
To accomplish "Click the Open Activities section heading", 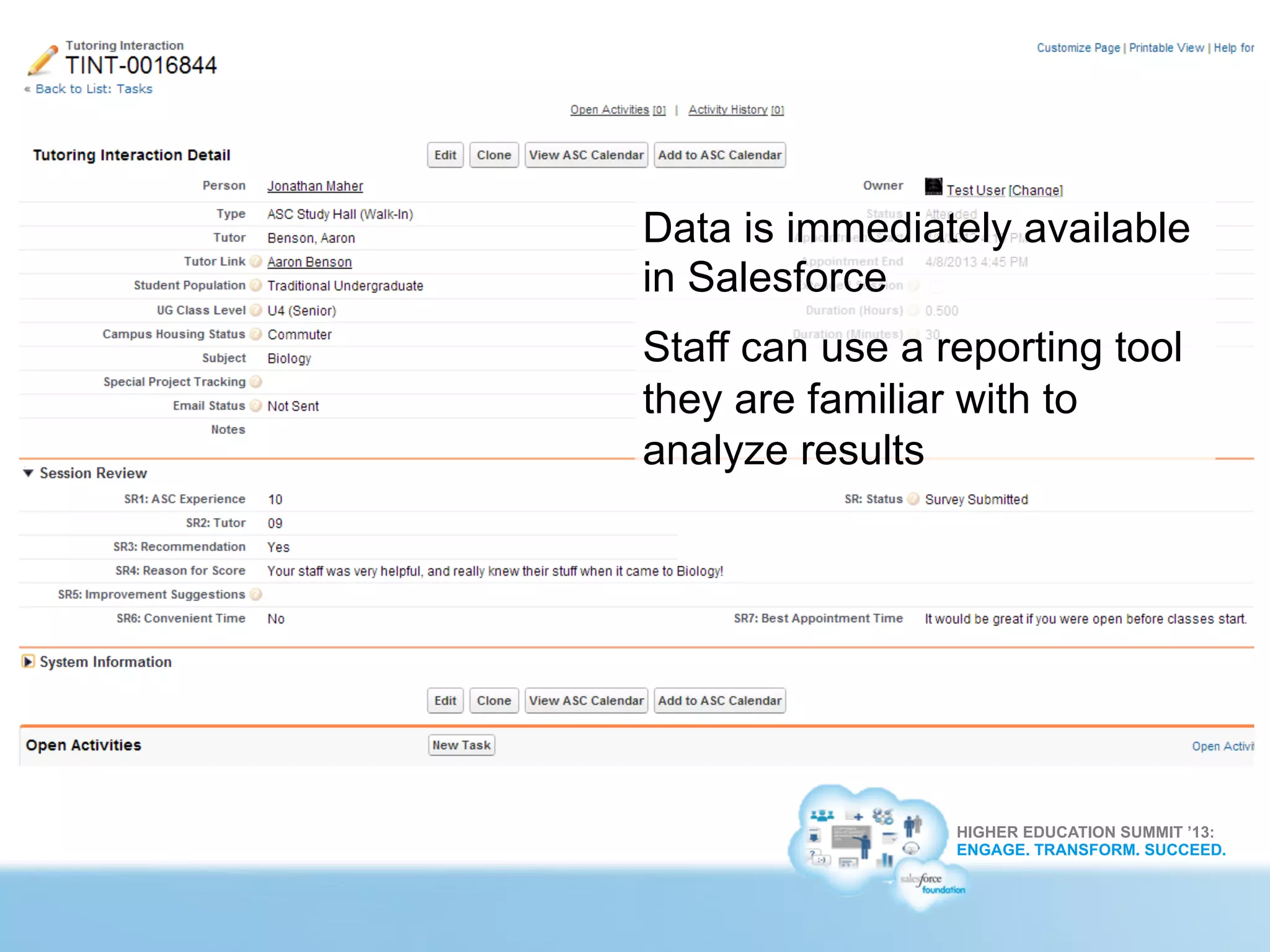I will point(84,745).
